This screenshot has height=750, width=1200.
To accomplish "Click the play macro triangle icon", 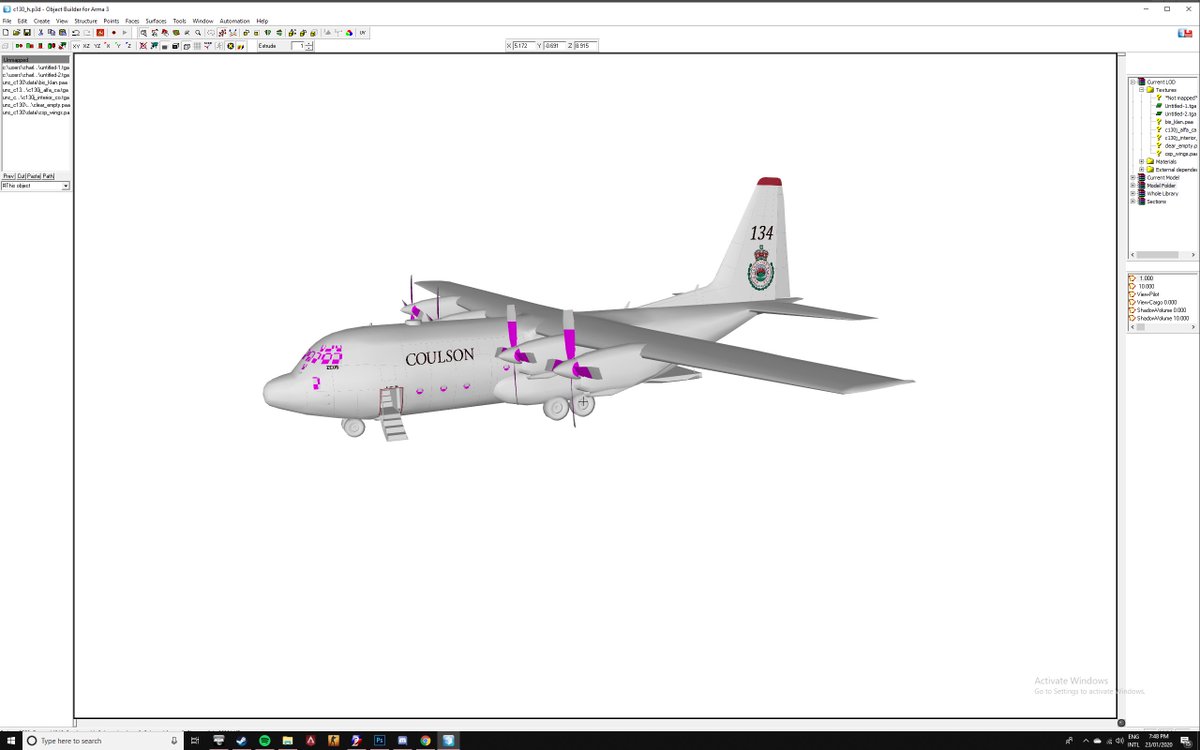I will [x=125, y=32].
